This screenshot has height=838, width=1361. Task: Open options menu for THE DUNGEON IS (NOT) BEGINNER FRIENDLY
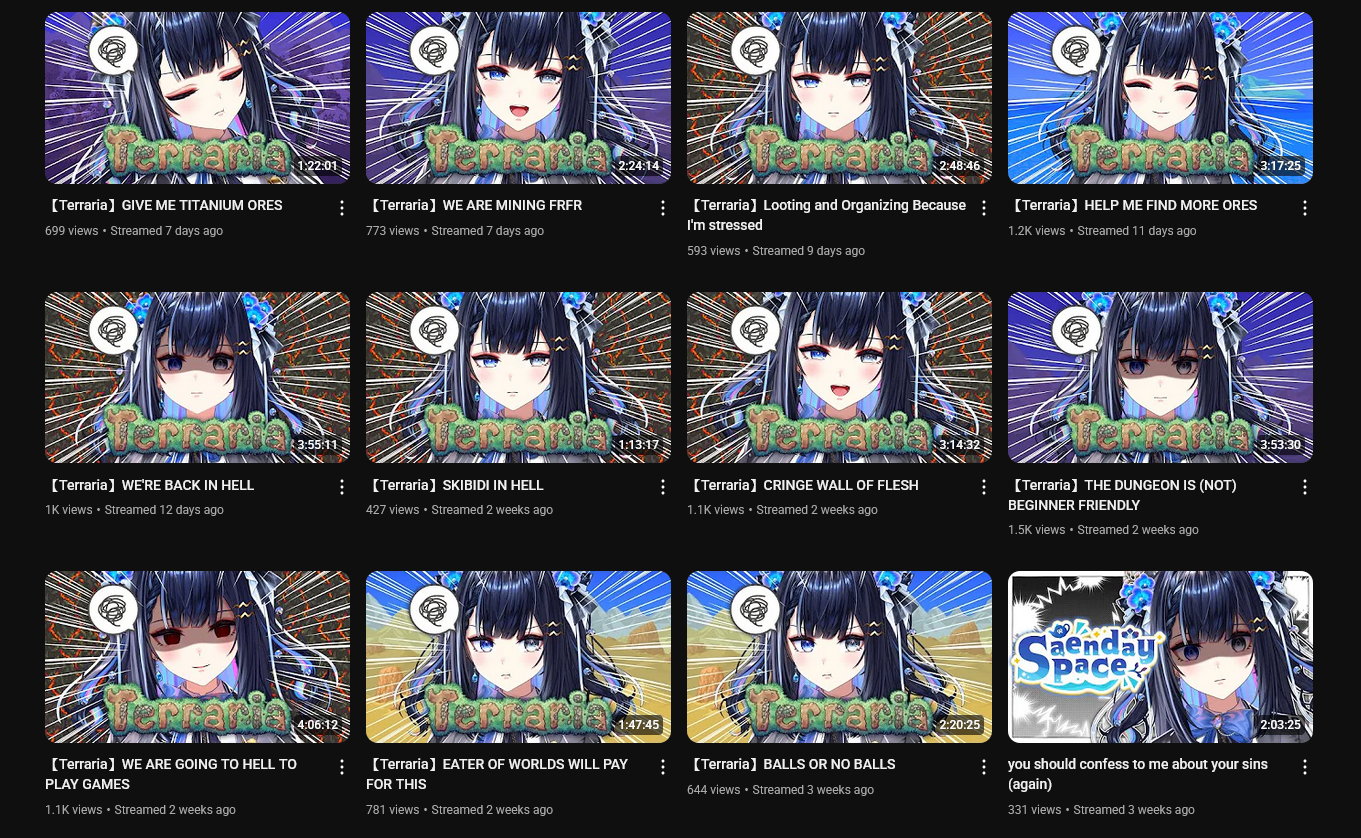1305,487
